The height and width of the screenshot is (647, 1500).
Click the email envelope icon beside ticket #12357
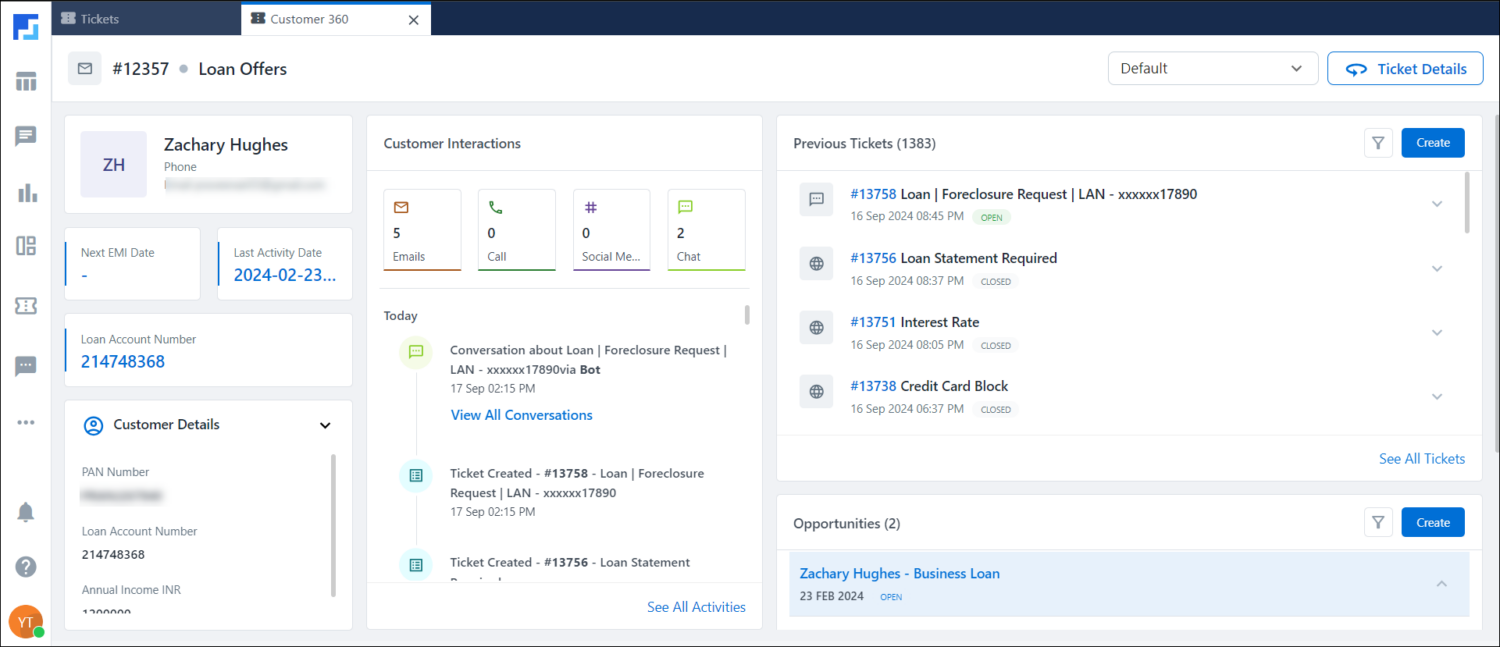tap(84, 67)
